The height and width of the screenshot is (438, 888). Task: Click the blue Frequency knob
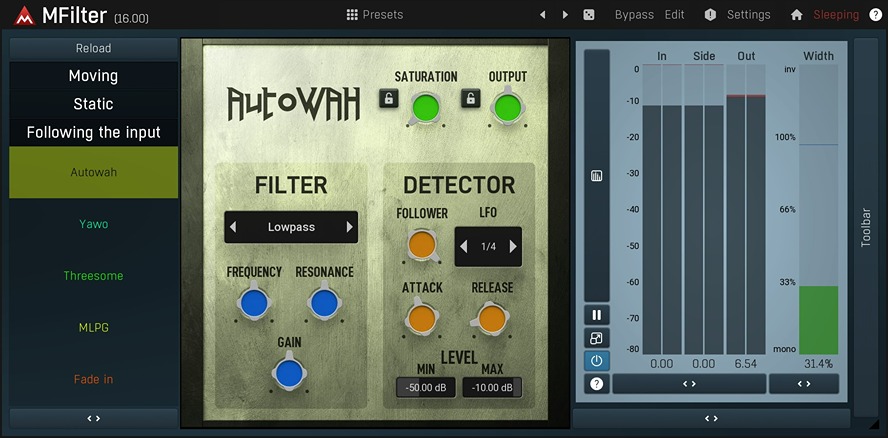point(254,303)
